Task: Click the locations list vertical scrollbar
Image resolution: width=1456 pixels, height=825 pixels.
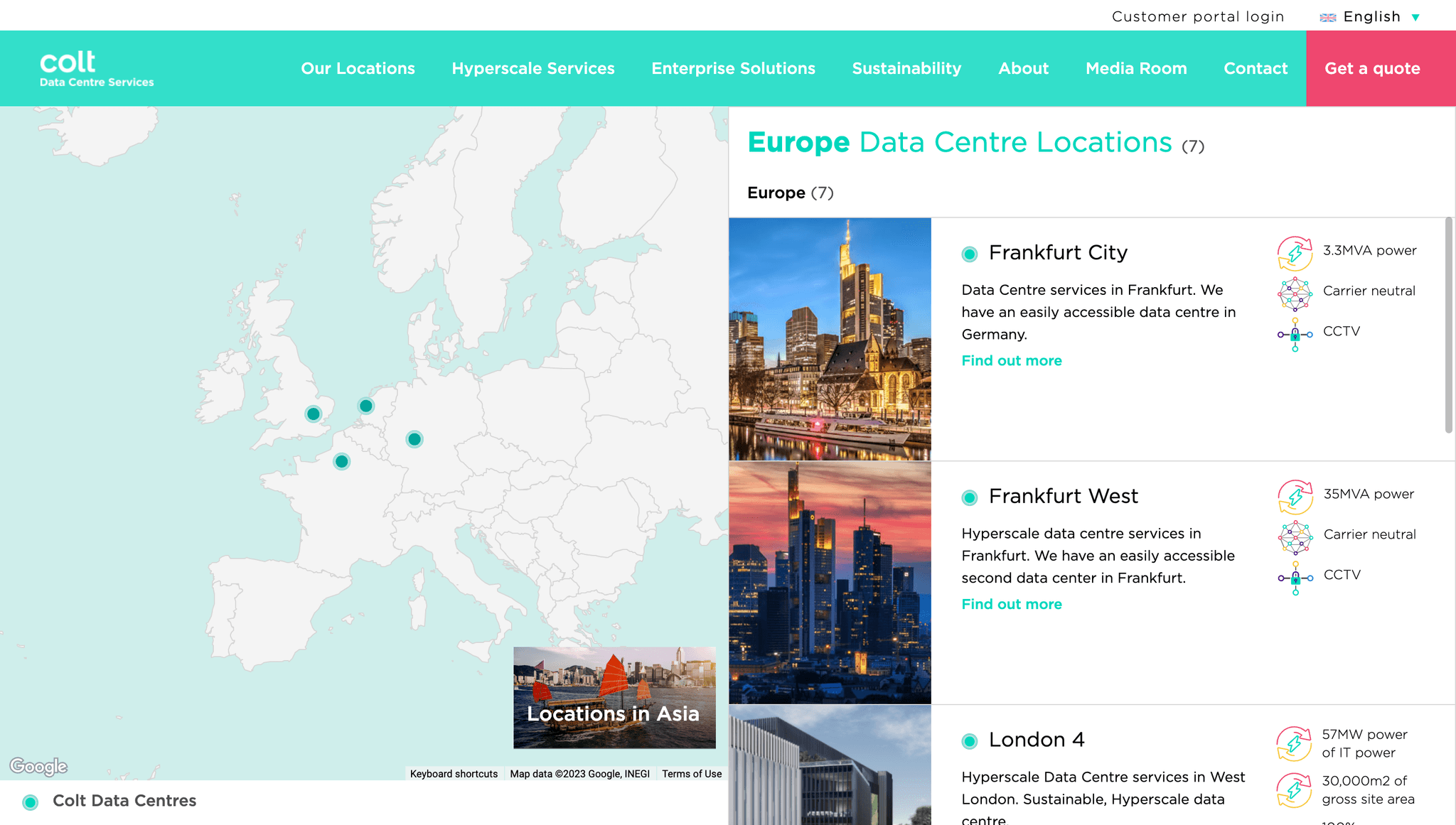Action: click(1448, 325)
